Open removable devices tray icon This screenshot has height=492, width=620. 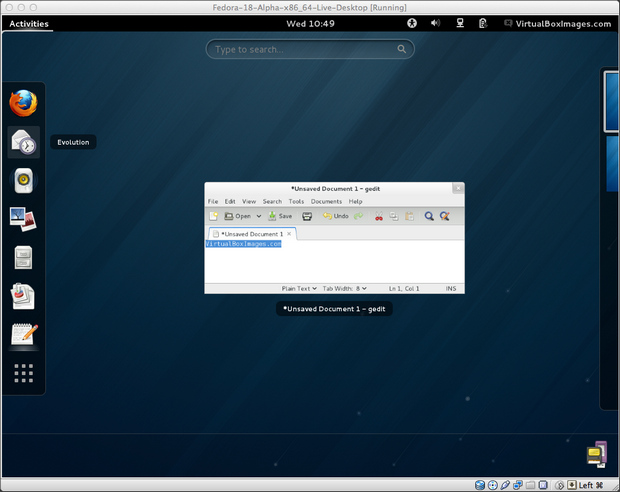pyautogui.click(x=597, y=454)
